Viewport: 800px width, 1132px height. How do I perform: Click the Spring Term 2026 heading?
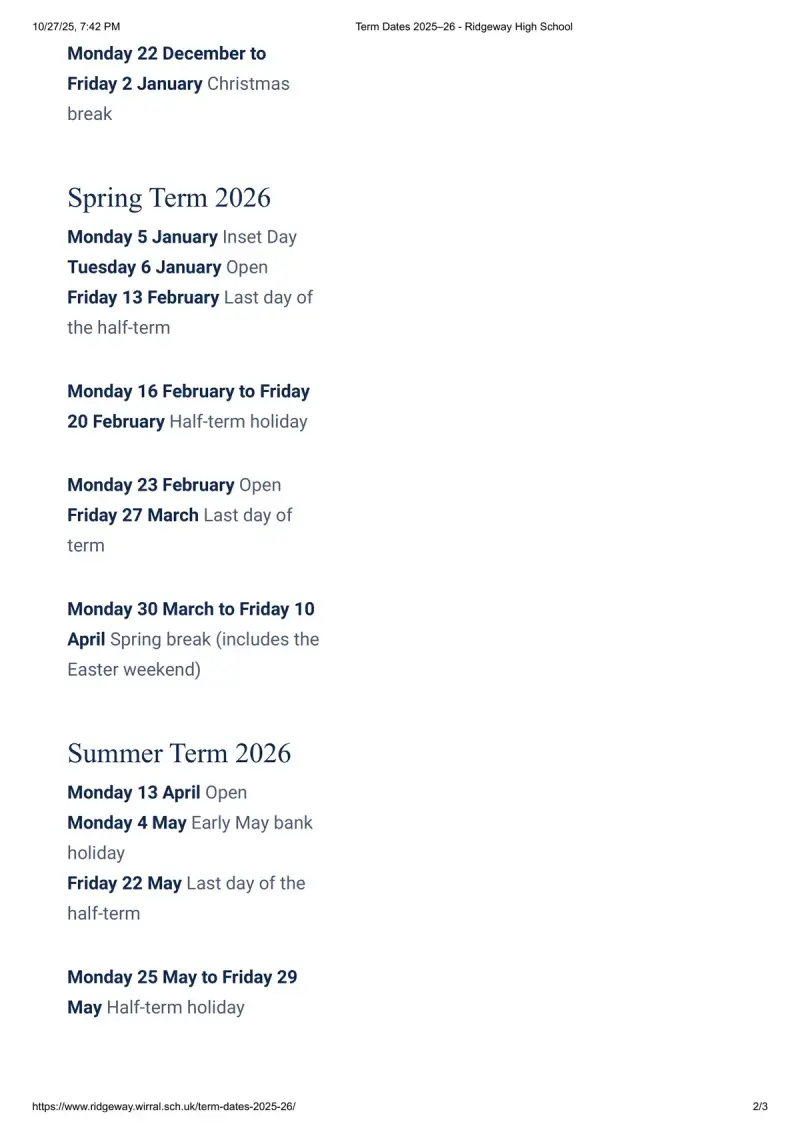pyautogui.click(x=169, y=198)
